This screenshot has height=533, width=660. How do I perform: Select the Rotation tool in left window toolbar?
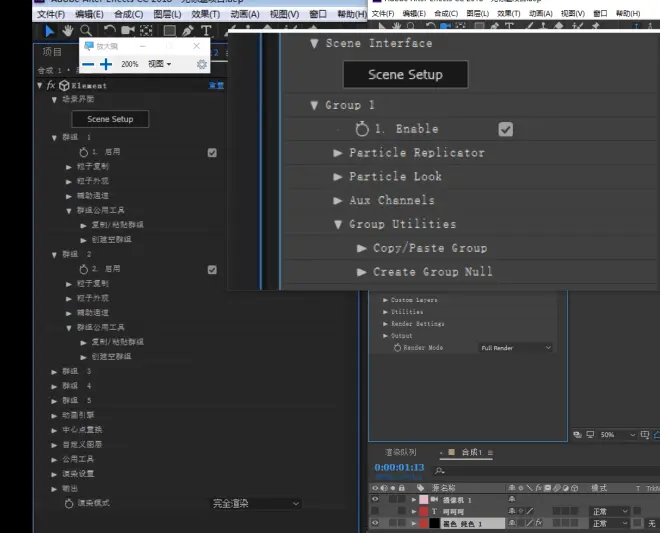point(109,31)
